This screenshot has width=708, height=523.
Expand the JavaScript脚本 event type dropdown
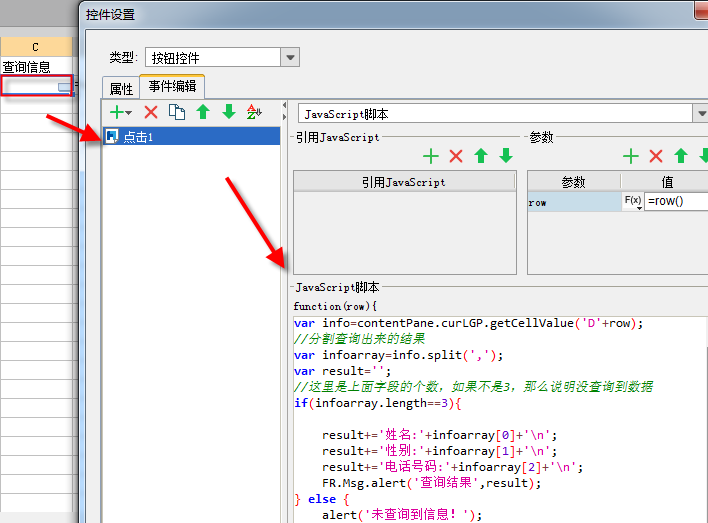(701, 113)
